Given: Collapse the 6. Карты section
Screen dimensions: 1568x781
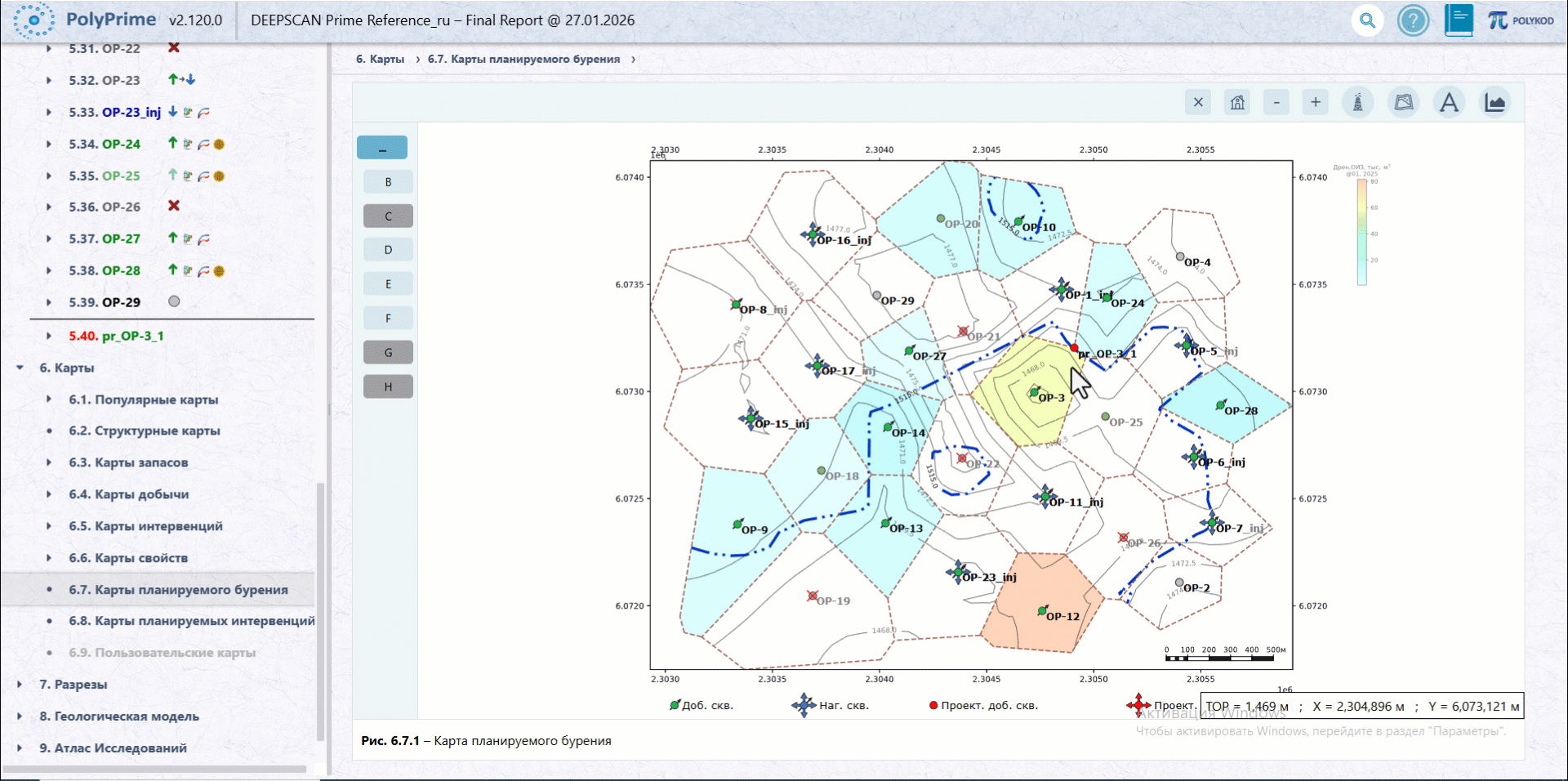Looking at the screenshot, I should tap(20, 368).
